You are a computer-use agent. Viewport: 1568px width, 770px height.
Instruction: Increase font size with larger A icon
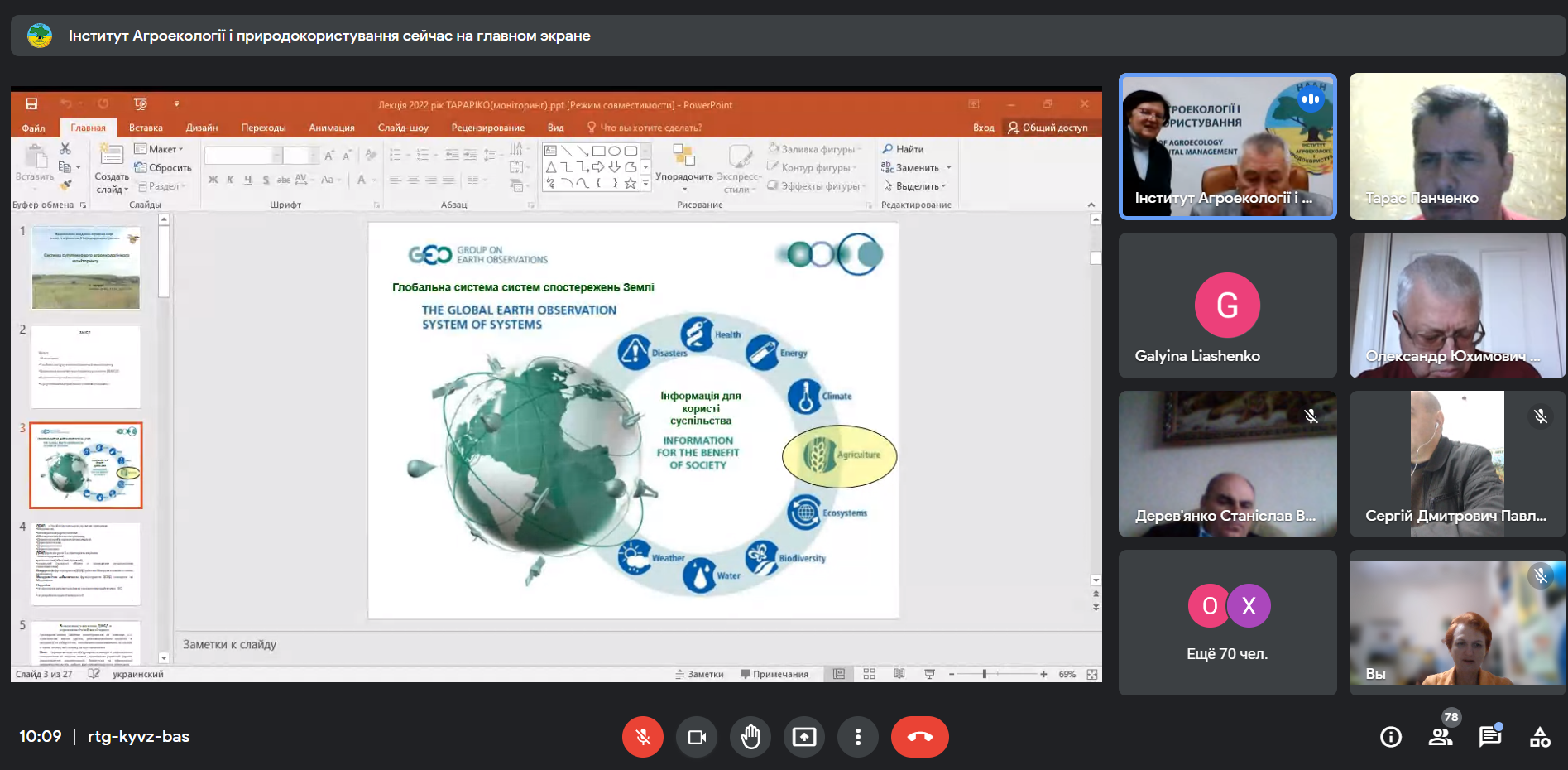[x=329, y=156]
